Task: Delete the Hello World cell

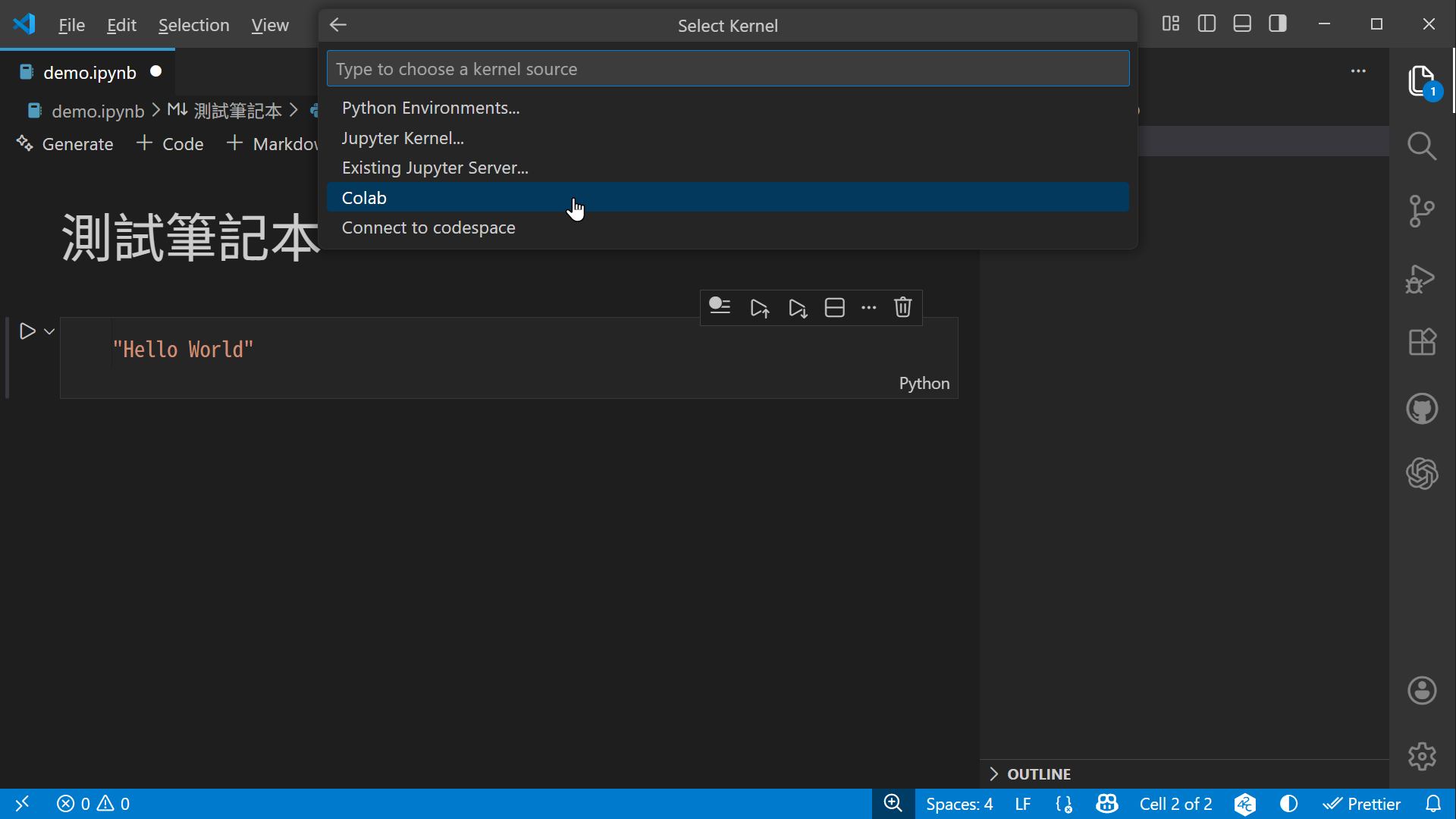Action: coord(902,308)
